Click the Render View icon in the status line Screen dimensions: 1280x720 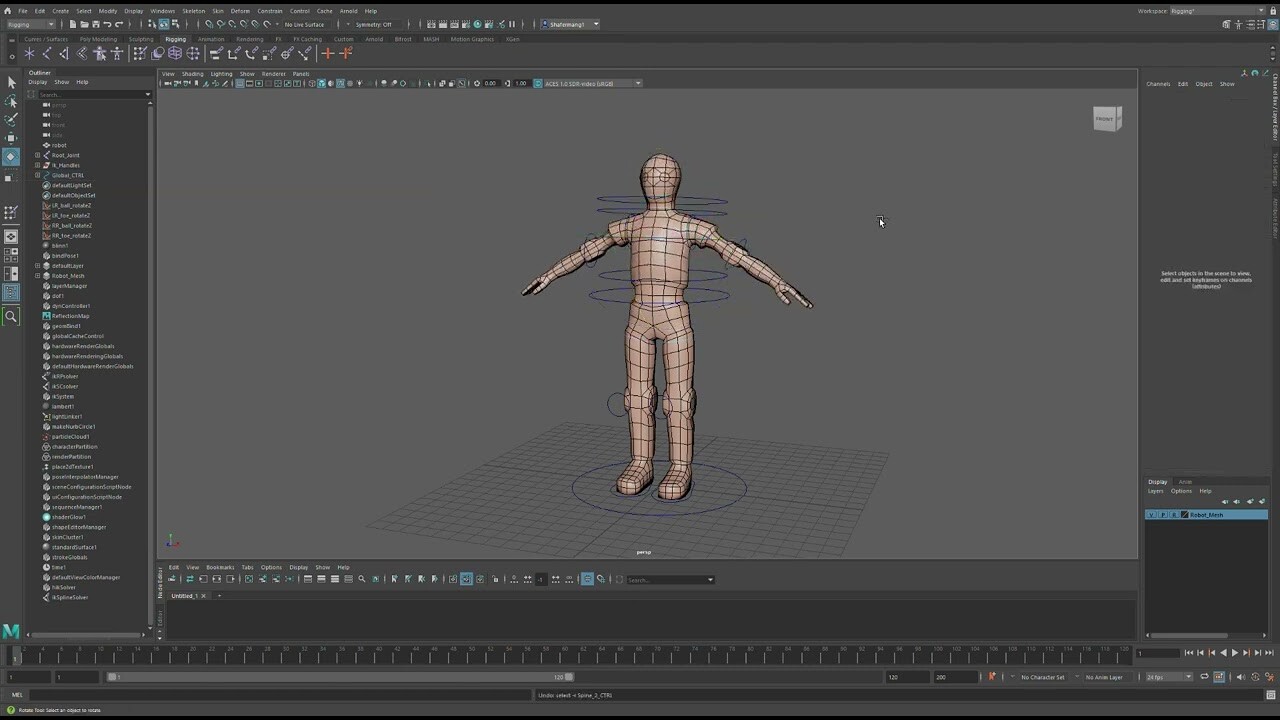[x=430, y=24]
